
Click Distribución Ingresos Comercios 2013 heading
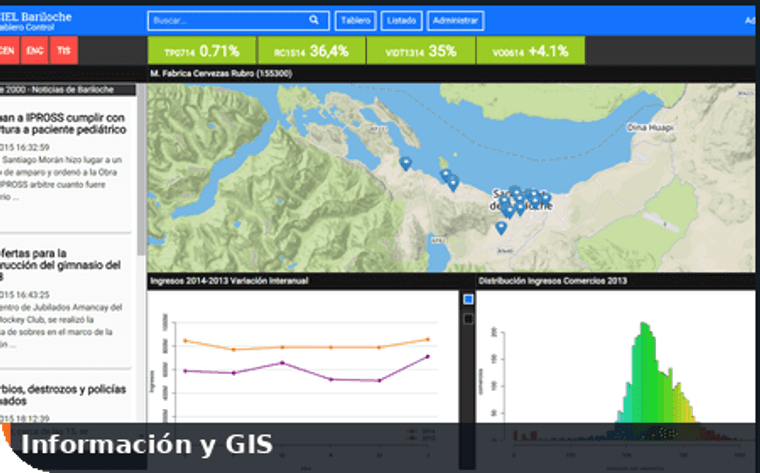553,281
